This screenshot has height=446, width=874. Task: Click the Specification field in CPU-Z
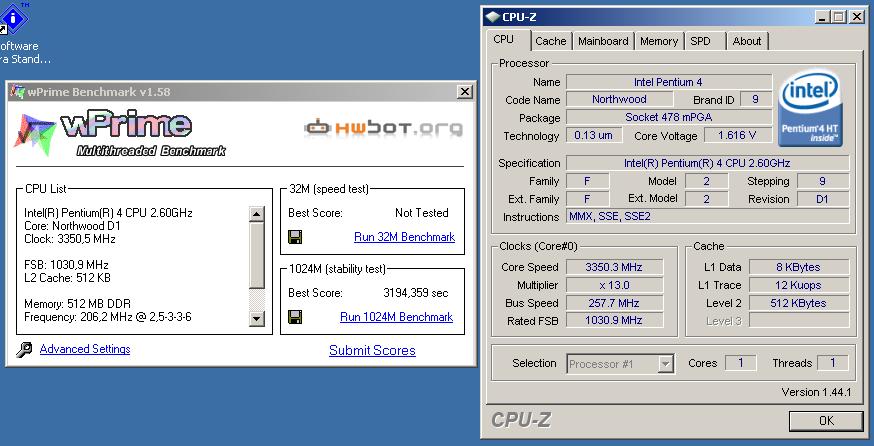pos(708,163)
